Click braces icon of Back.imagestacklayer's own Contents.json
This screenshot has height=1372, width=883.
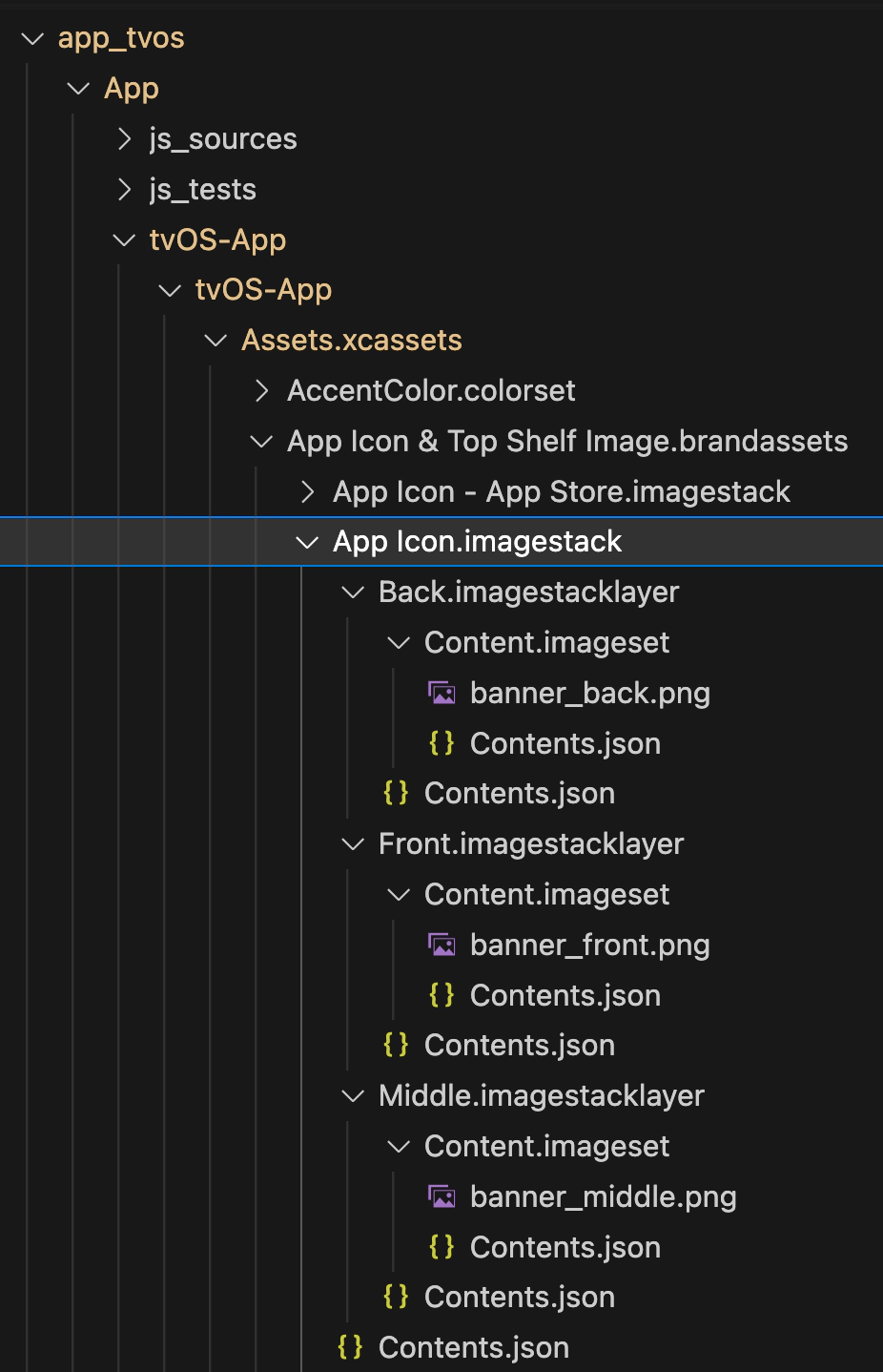[x=396, y=793]
